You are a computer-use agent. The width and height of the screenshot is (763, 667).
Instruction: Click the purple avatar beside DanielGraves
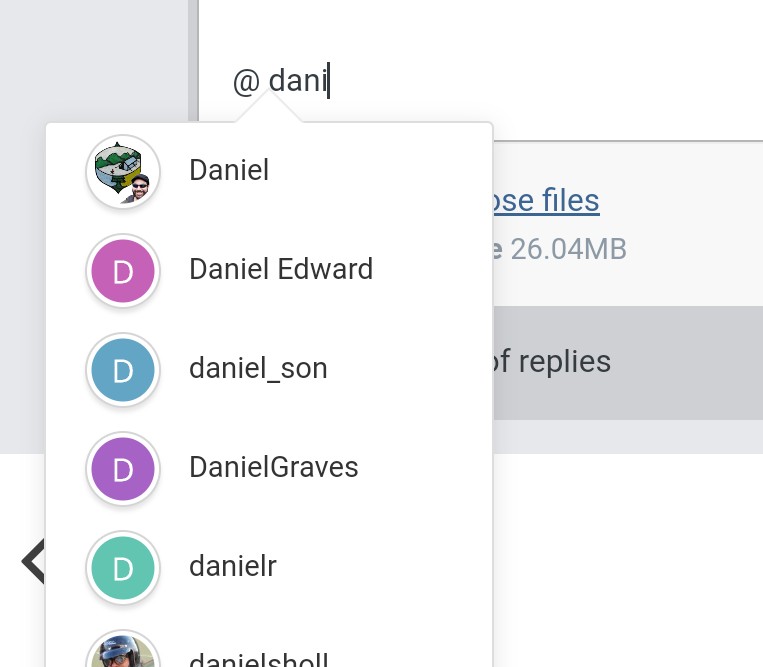tap(123, 468)
